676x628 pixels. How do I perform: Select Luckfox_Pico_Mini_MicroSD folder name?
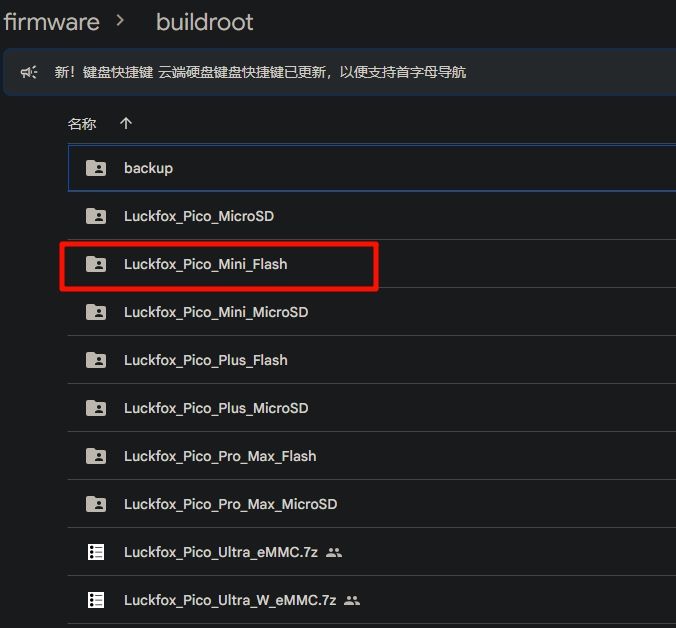click(x=216, y=312)
